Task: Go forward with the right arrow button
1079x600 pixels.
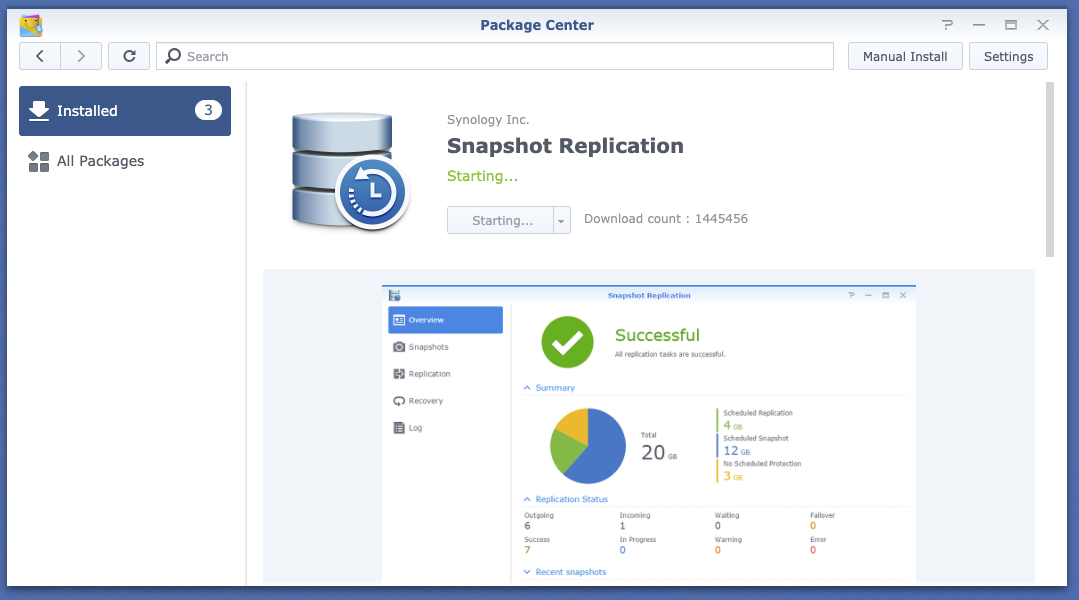Action: click(x=81, y=56)
